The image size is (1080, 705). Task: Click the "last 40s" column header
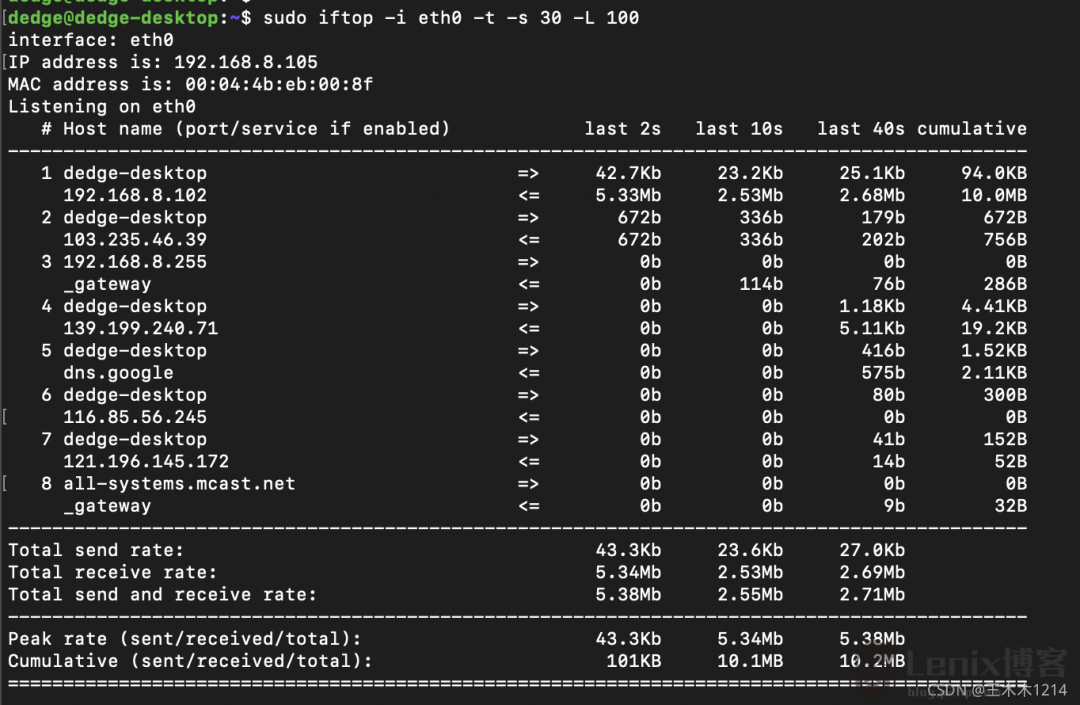[x=860, y=128]
